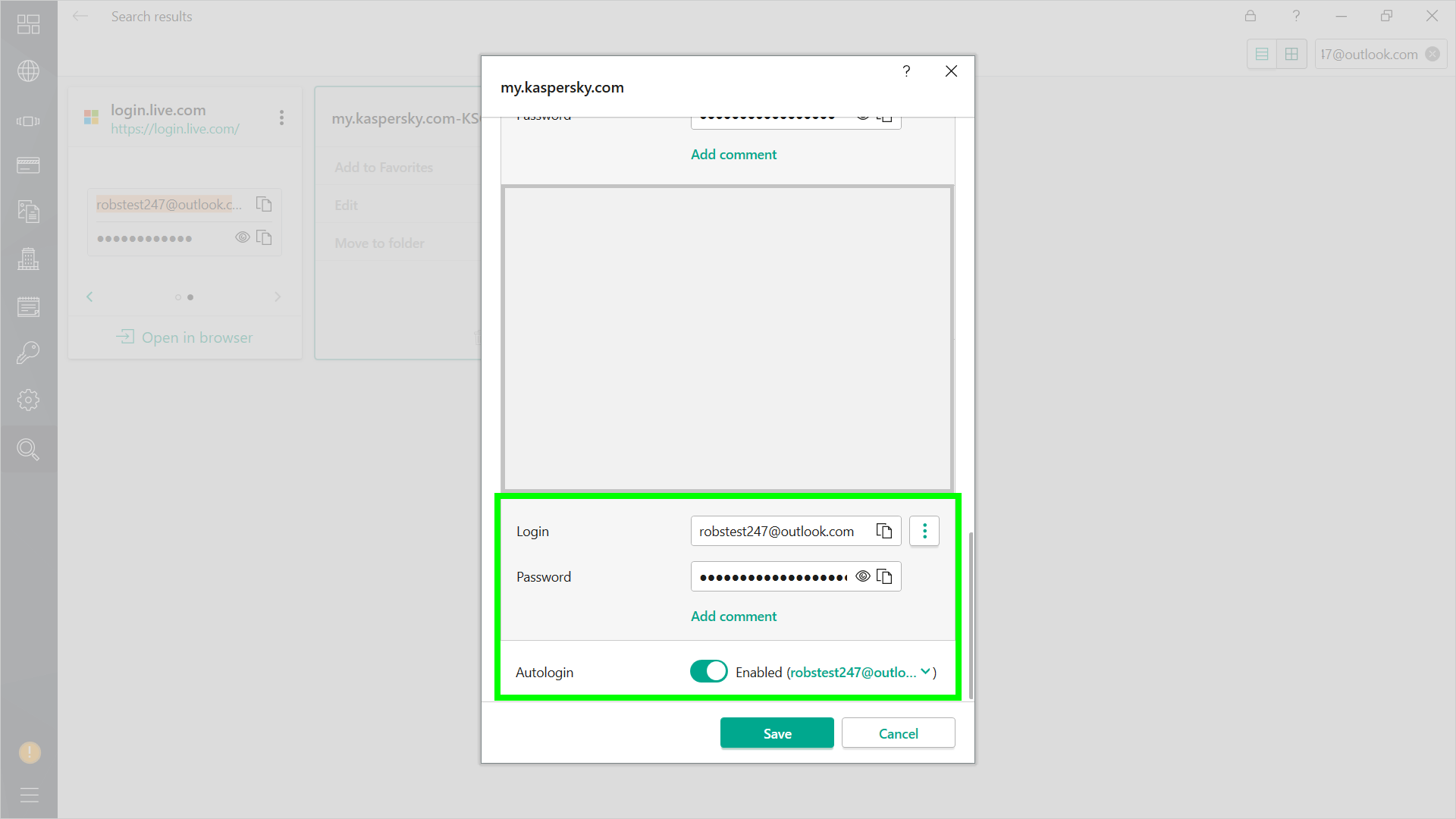This screenshot has width=1456, height=819.
Task: Copy the password in the lower account section
Action: [884, 576]
